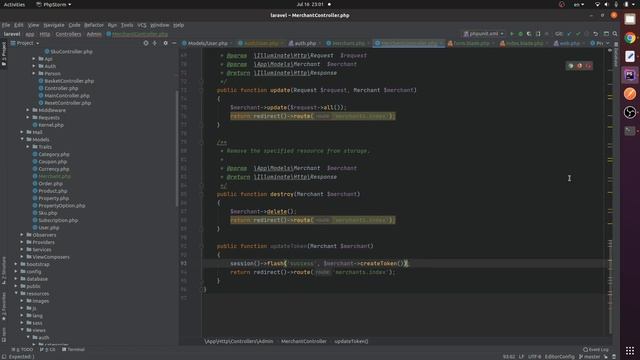
Task: Open the phpunit.xml run configuration dropdown
Action: (x=484, y=34)
